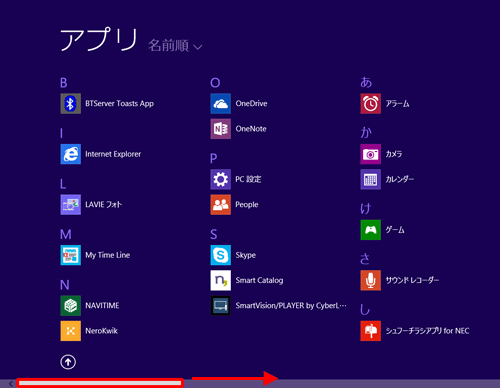The height and width of the screenshot is (388, 500).
Task: Open the LAVIE フォト app icon
Action: [x=70, y=205]
